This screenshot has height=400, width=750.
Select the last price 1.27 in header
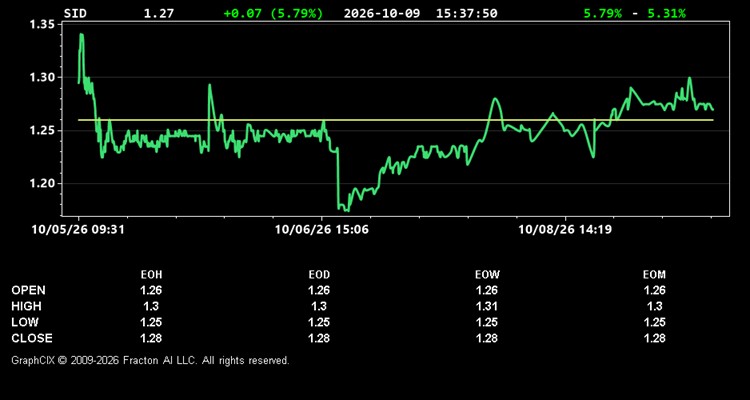click(159, 13)
